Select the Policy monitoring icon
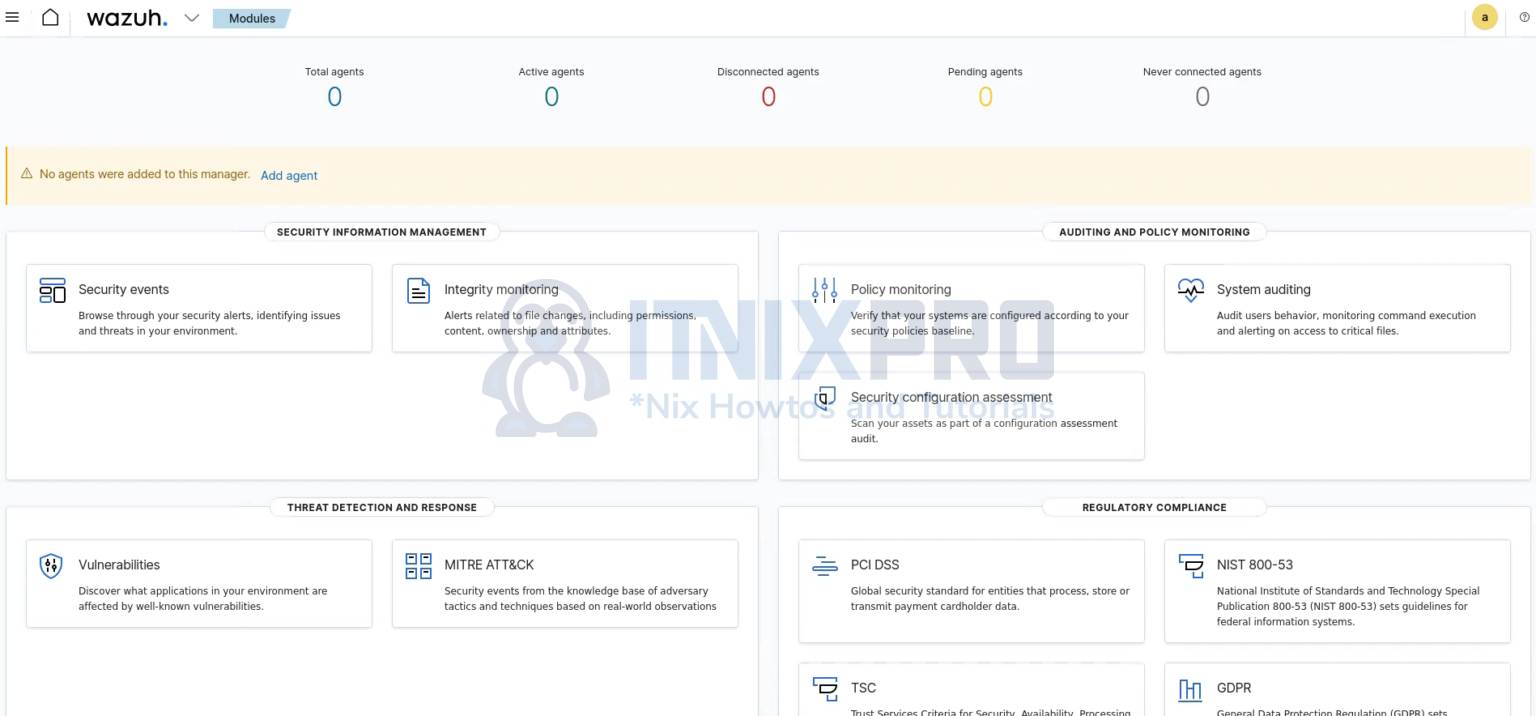The image size is (1536, 716). point(824,289)
